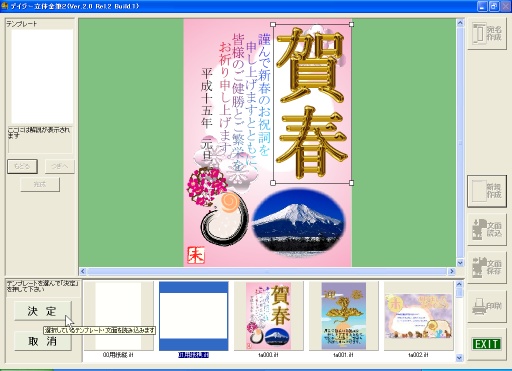512x371 pixels.
Task: Click the つぎへ next button
Action: pos(60,166)
